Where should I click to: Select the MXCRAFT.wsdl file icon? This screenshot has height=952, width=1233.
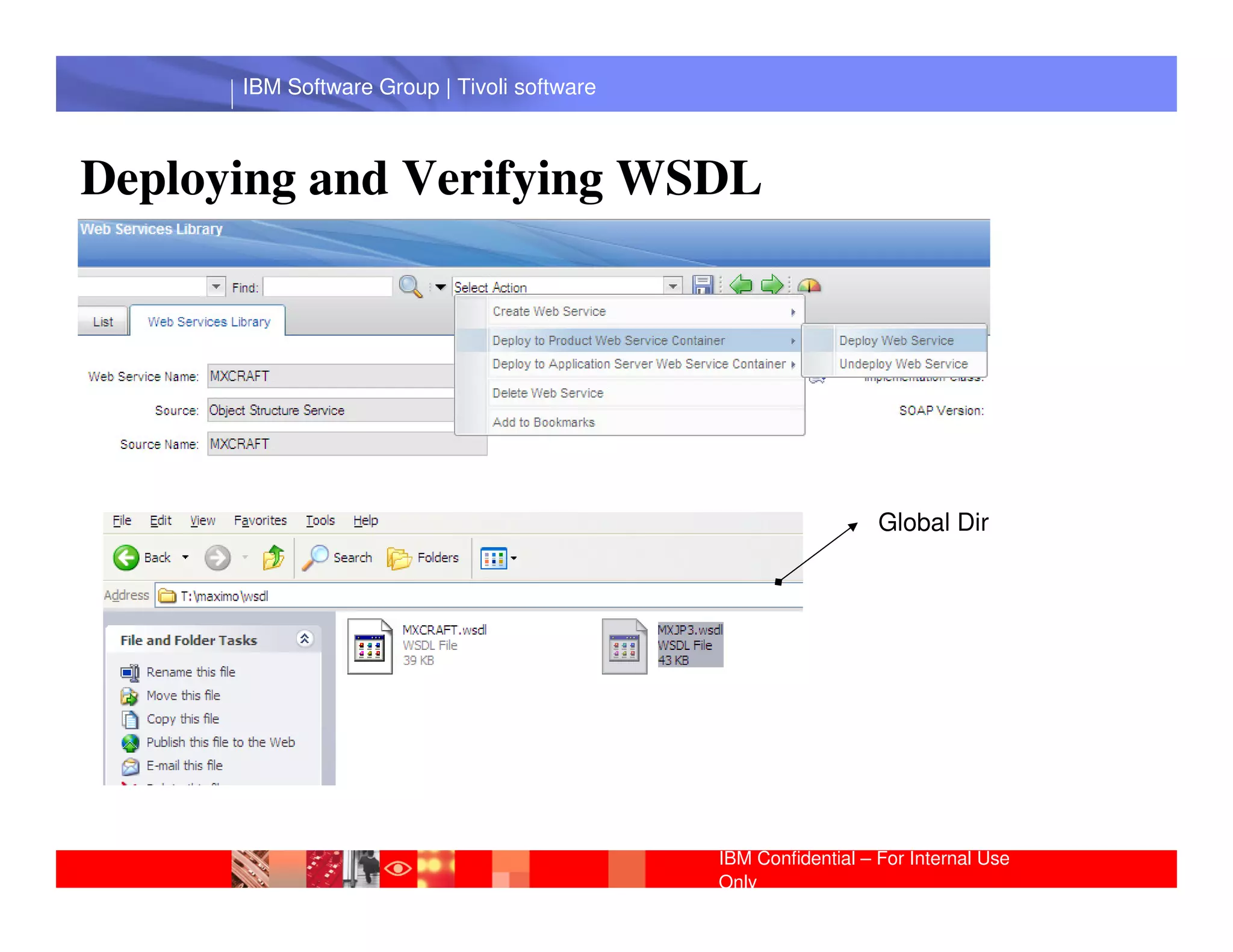370,646
